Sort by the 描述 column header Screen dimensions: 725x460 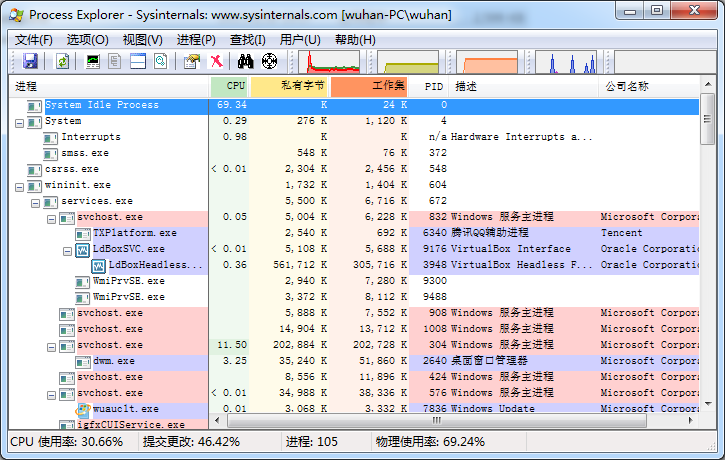(525, 86)
